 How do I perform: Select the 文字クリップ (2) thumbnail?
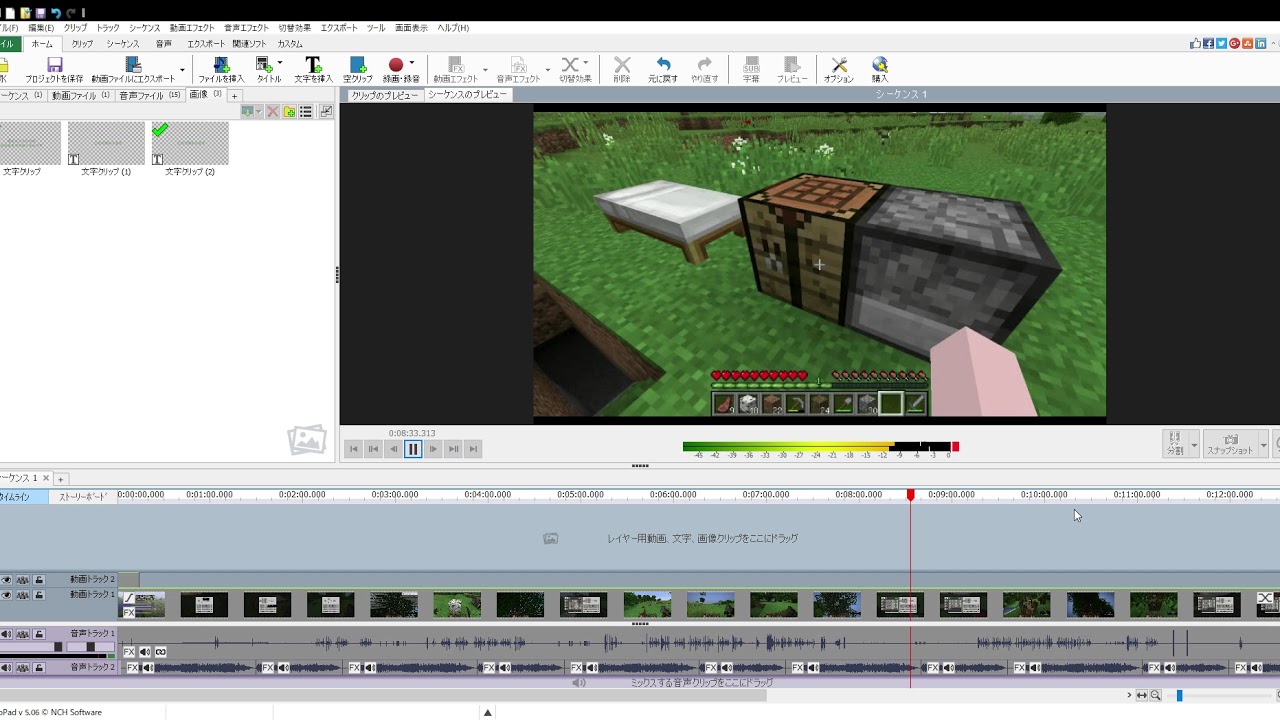pos(190,144)
